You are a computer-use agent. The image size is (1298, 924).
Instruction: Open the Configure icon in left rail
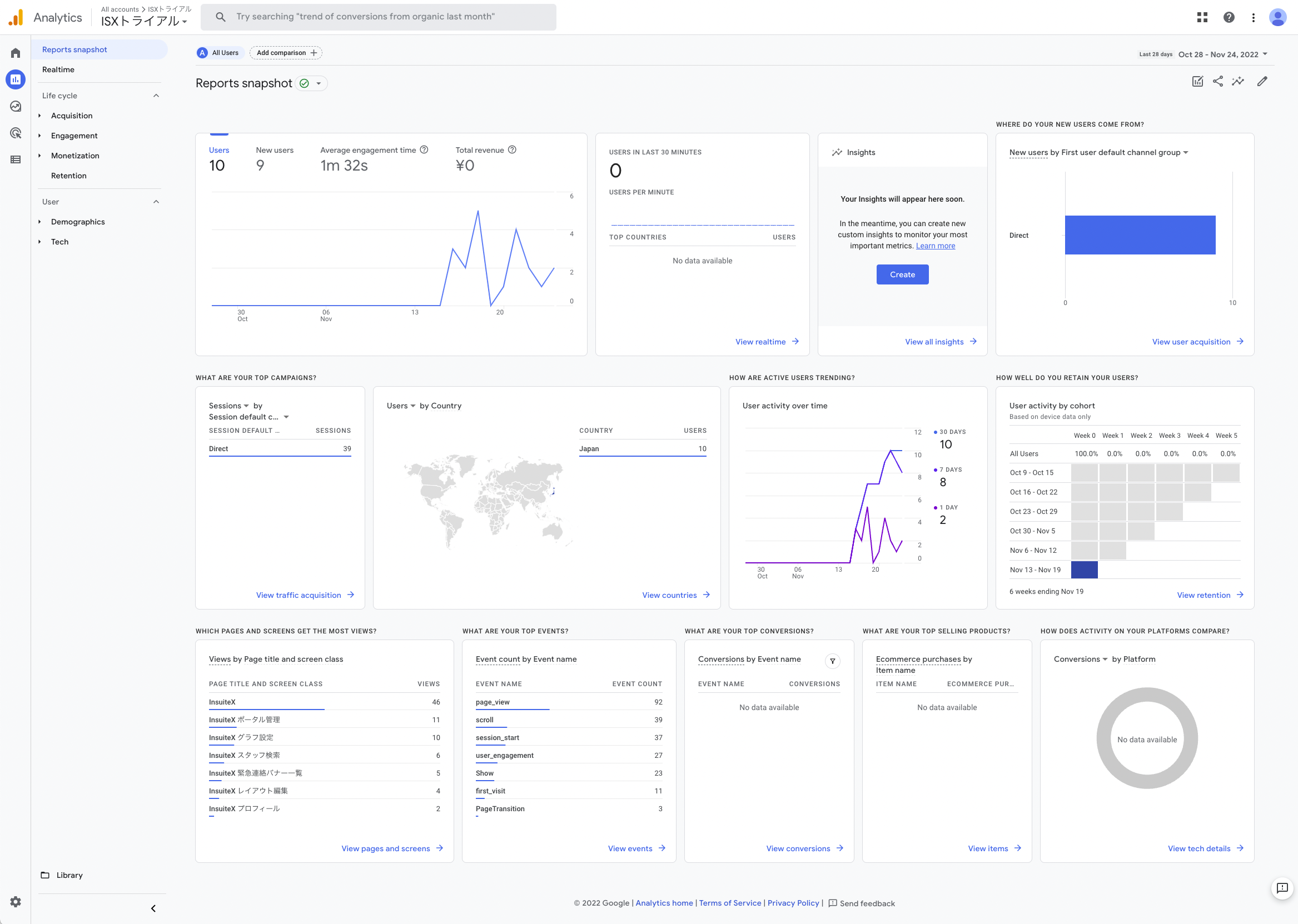coord(16,160)
